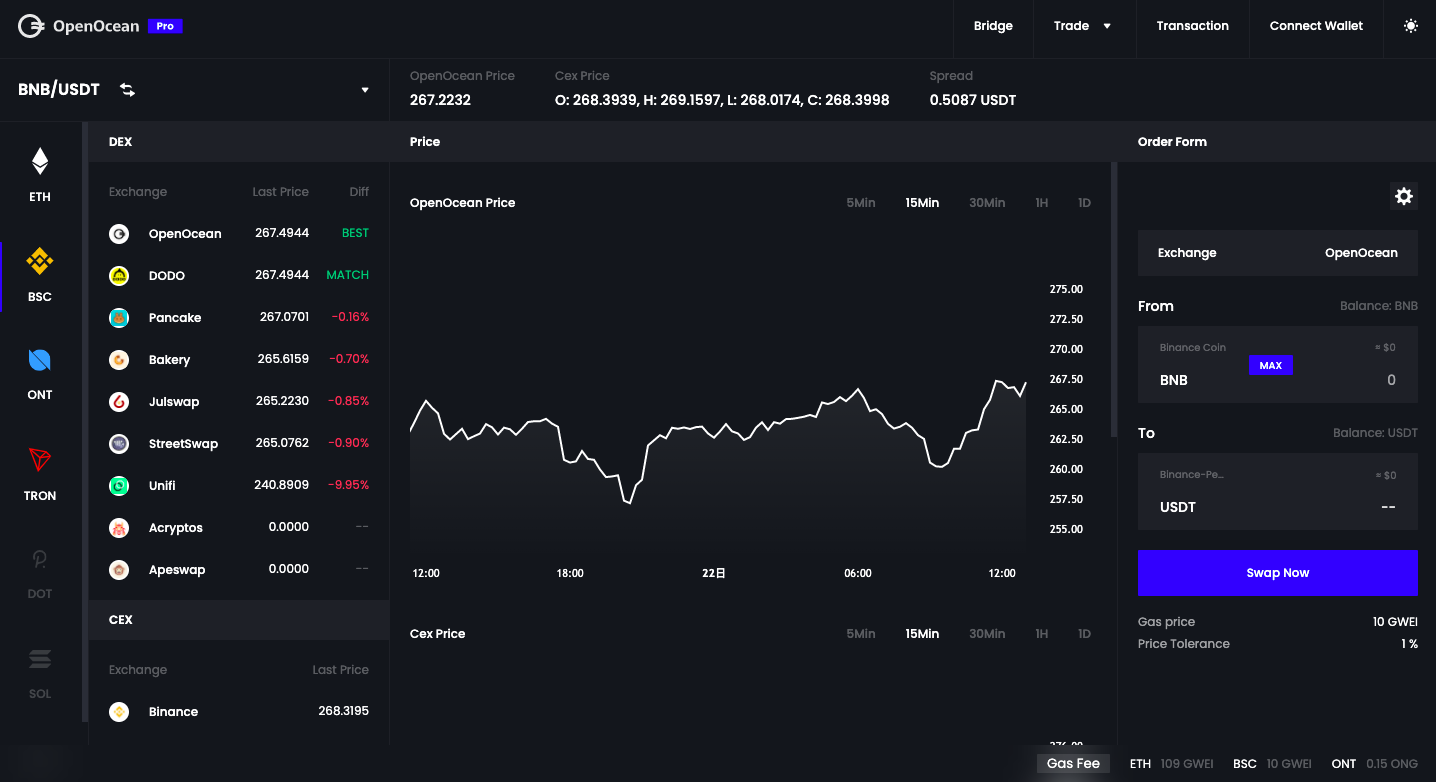
Task: Click Bakery last price 265.6159
Action: click(282, 359)
